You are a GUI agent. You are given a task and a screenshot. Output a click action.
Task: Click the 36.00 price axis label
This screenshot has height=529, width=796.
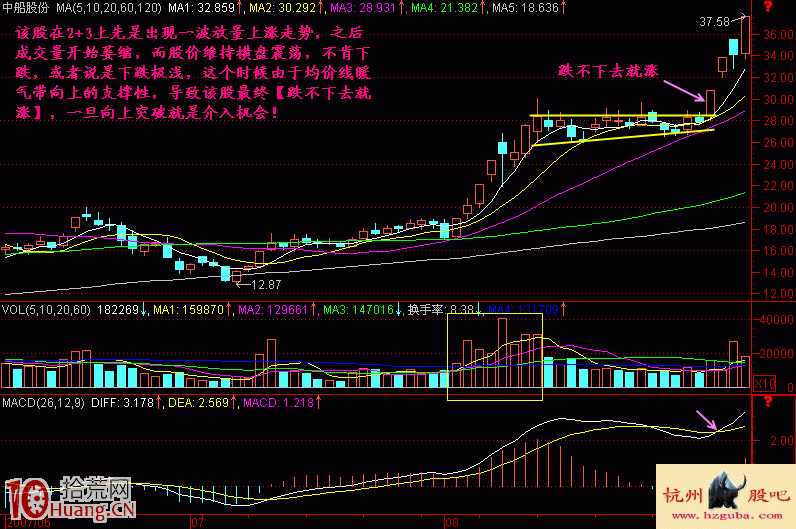point(779,35)
